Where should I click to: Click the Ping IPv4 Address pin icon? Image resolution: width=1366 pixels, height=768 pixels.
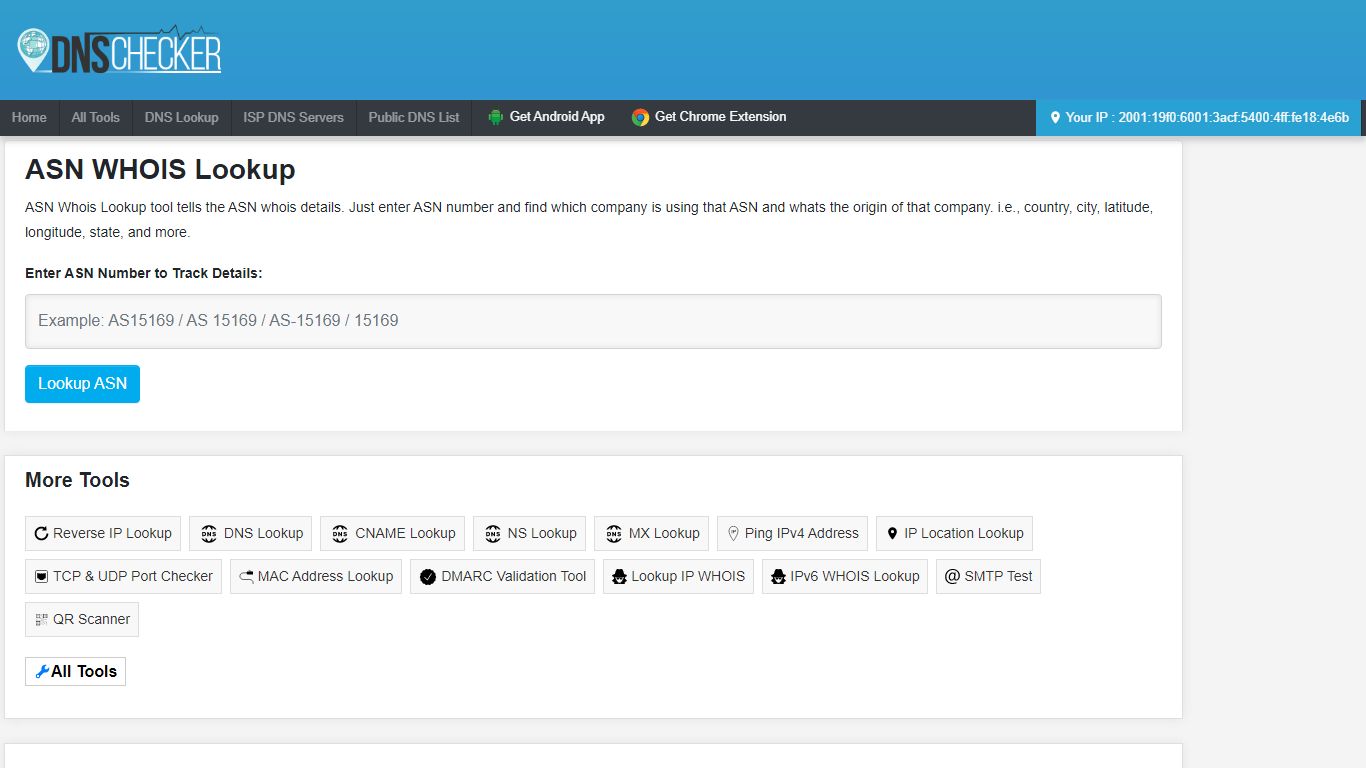[x=733, y=534]
